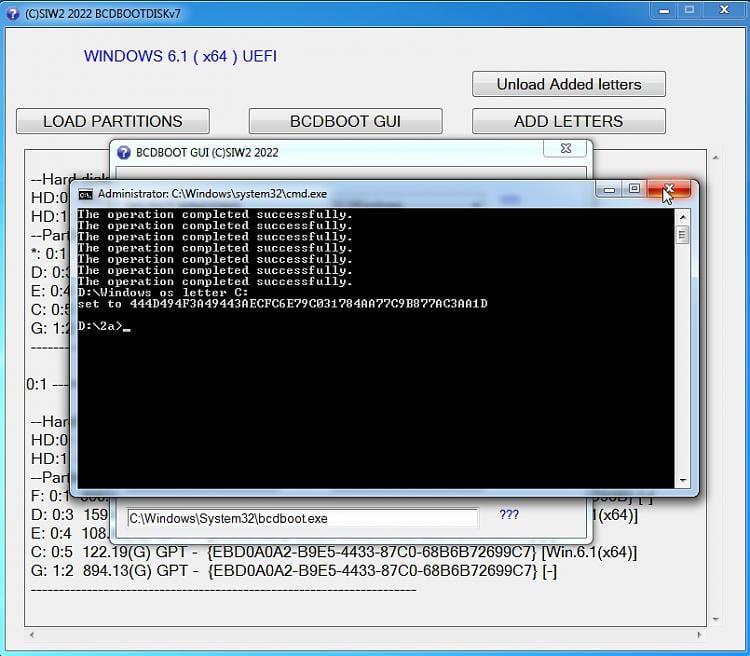Maximize the cmd.exe console window
The width and height of the screenshot is (750, 656).
tap(634, 189)
